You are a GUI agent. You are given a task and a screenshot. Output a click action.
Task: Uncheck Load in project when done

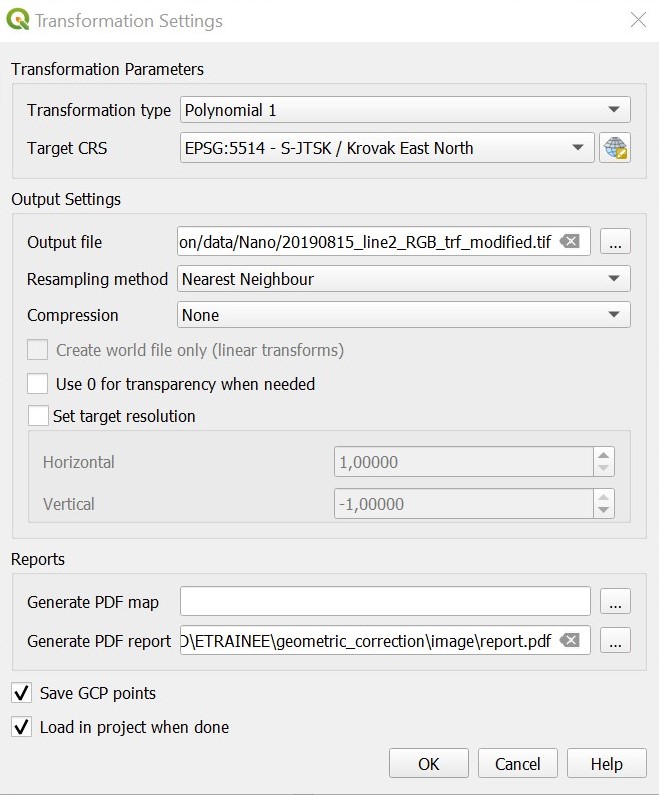point(21,727)
